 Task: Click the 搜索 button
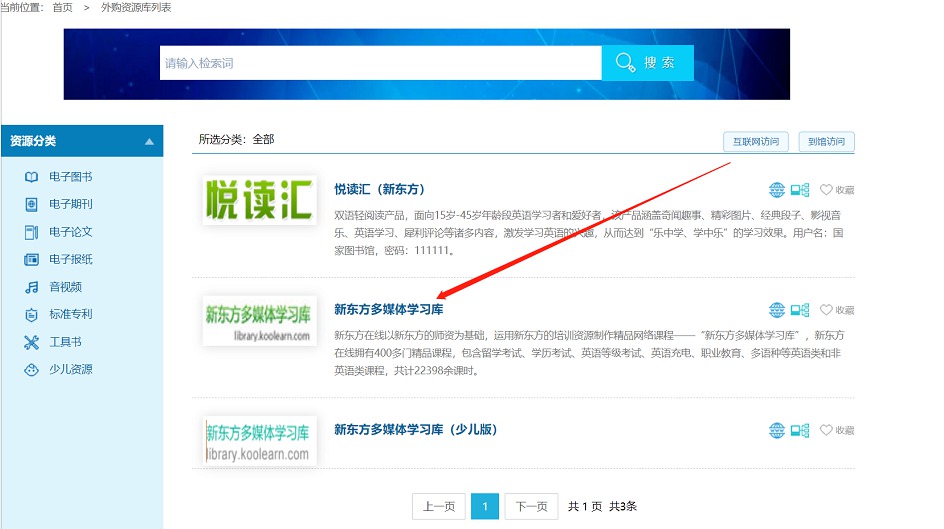647,63
